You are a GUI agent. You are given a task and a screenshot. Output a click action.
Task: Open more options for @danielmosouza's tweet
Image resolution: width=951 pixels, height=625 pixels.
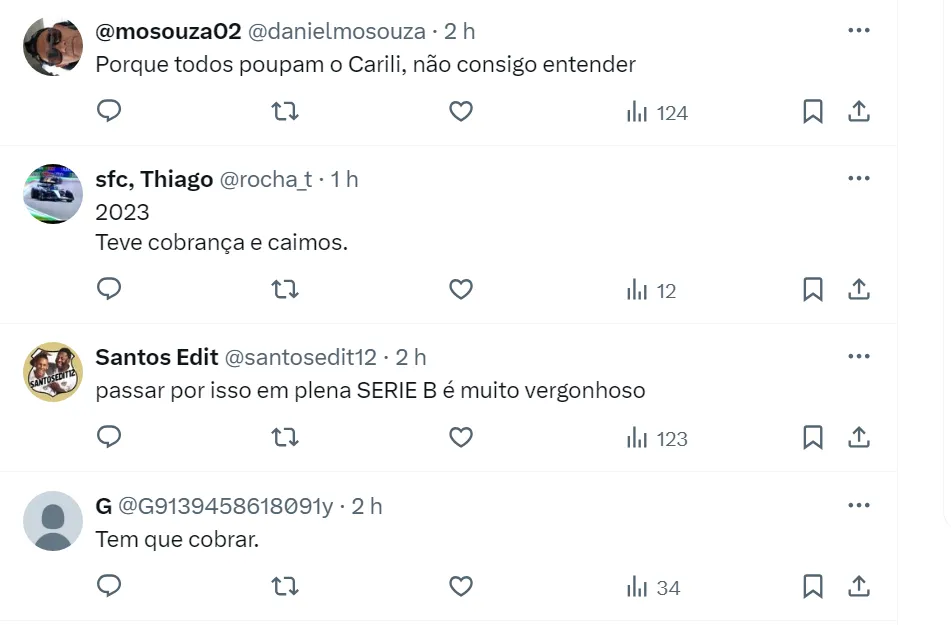pos(858,31)
